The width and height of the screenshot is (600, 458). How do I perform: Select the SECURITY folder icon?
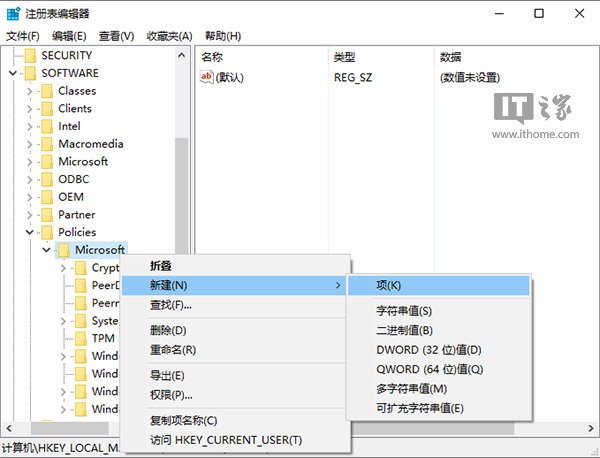pyautogui.click(x=30, y=56)
